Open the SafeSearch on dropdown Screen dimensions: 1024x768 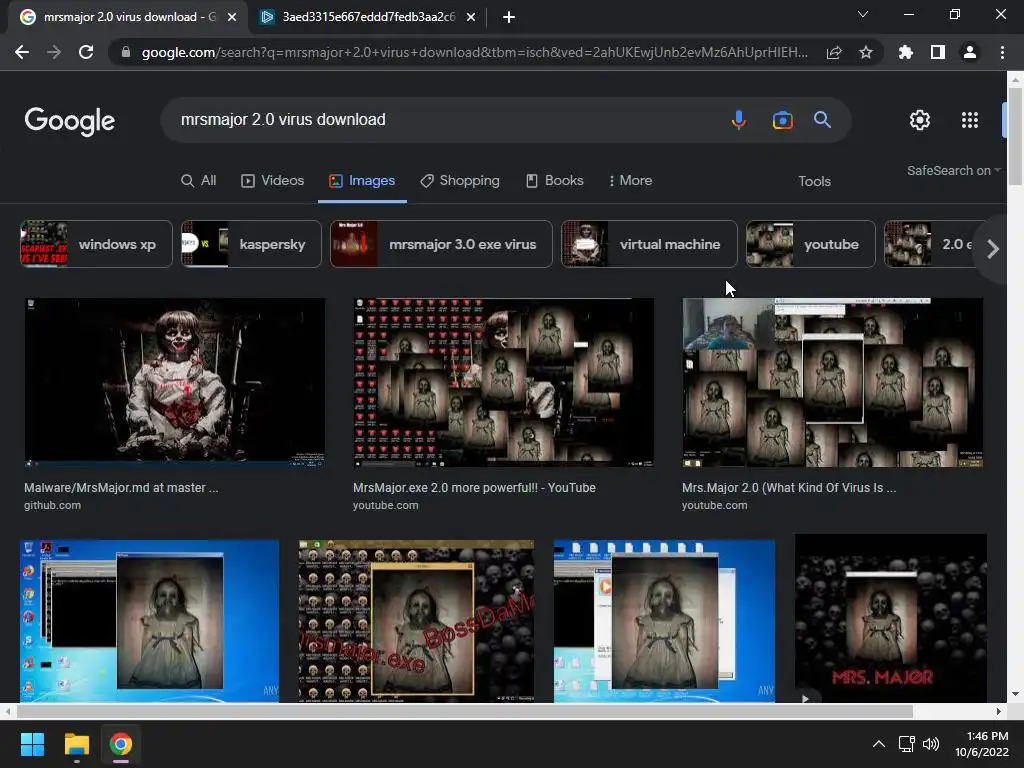click(953, 170)
